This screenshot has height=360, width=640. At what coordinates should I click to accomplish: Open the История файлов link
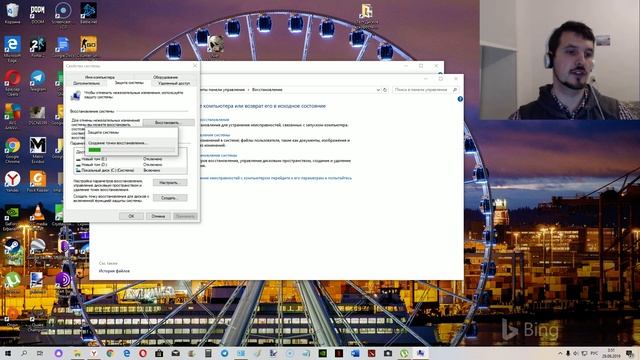tap(114, 271)
